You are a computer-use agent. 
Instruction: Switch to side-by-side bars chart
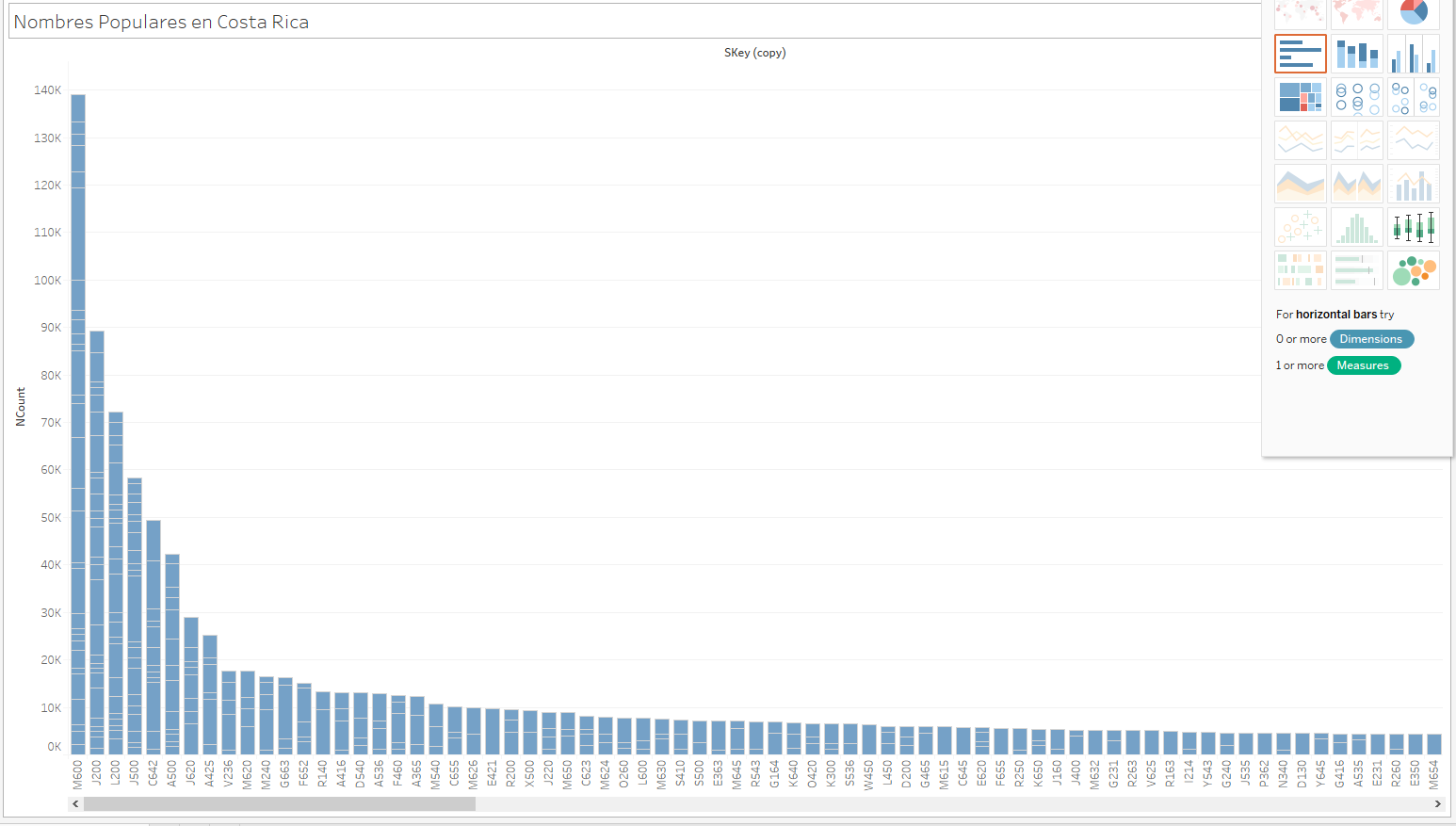click(x=1413, y=54)
